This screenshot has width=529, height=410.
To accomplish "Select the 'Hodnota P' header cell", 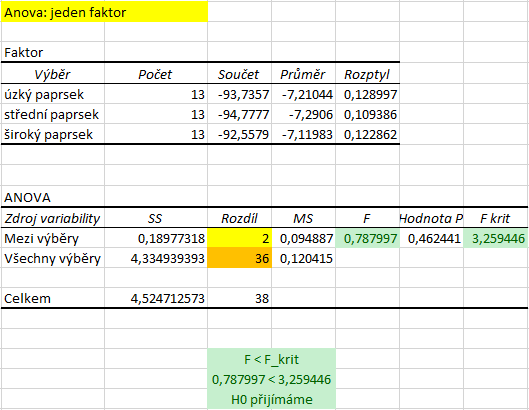I will point(431,218).
